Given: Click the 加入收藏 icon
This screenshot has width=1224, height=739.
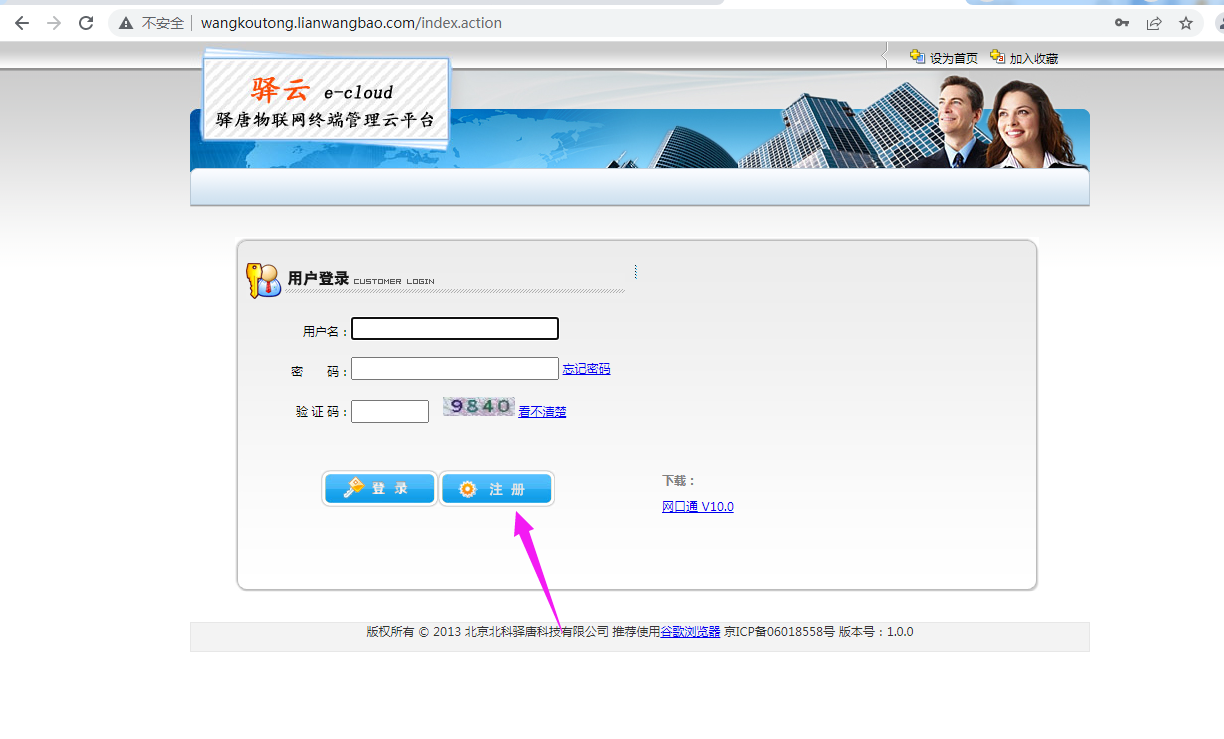Looking at the screenshot, I should coord(997,57).
